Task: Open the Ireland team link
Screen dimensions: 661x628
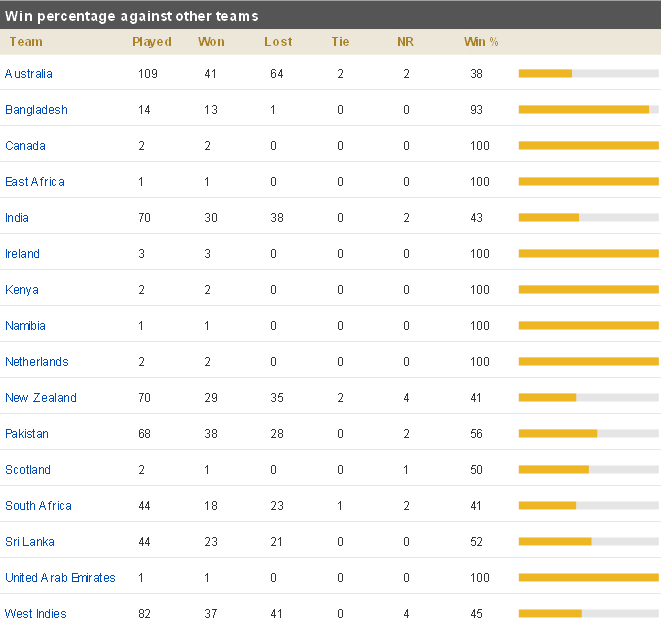Action: pos(22,254)
